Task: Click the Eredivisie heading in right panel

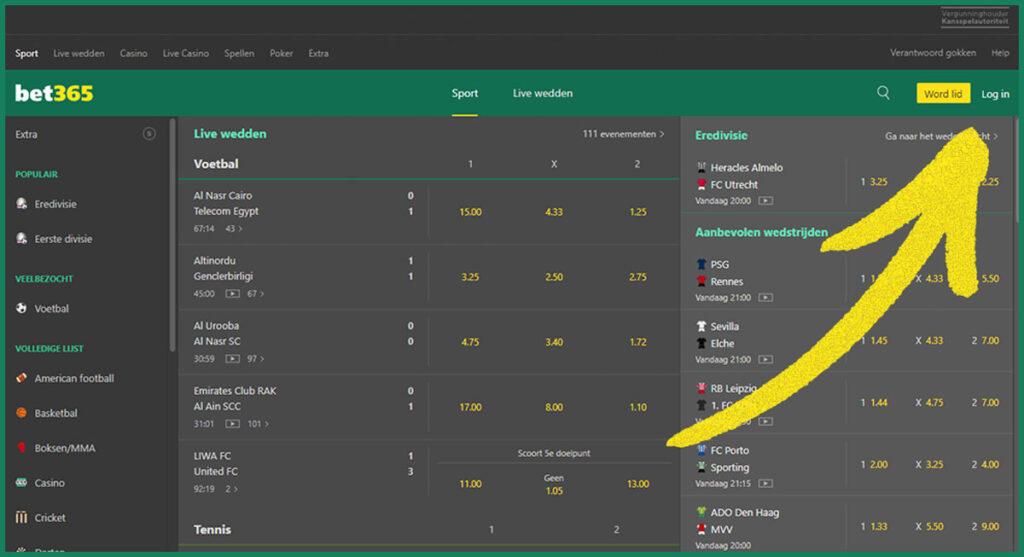Action: (x=721, y=135)
